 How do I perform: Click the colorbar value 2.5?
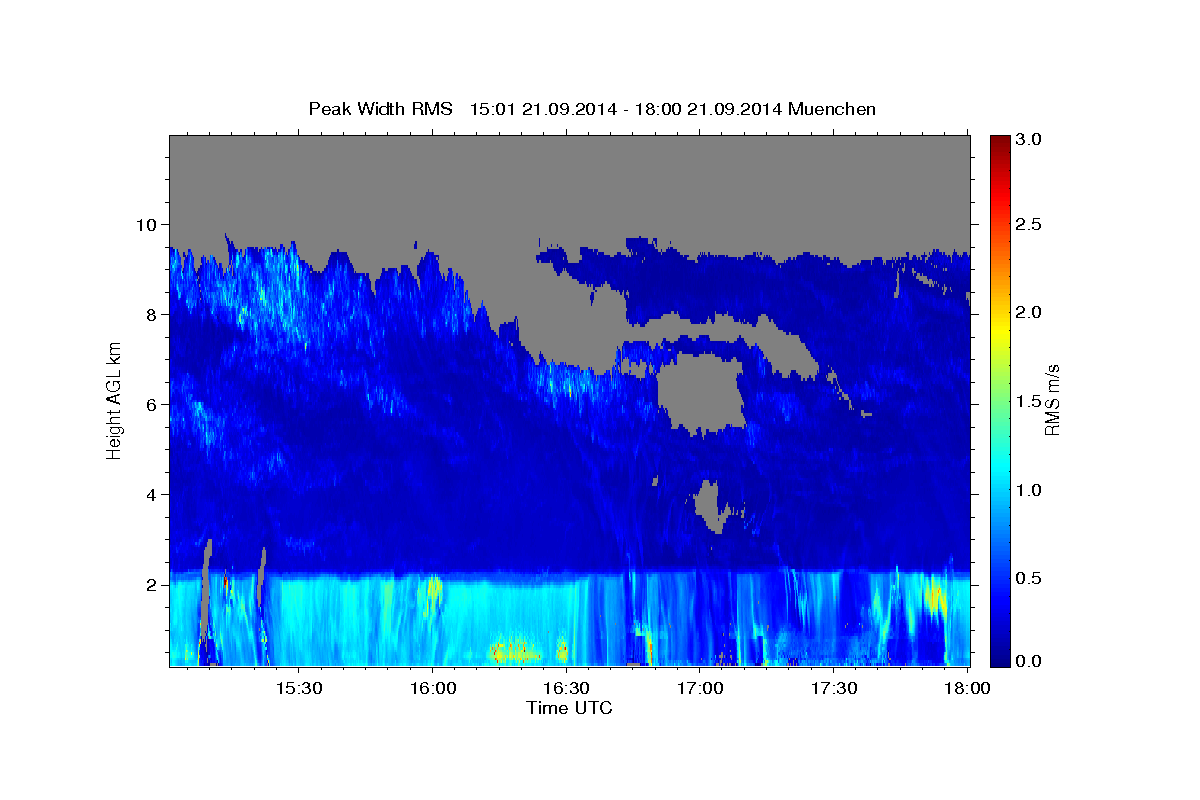click(1029, 224)
